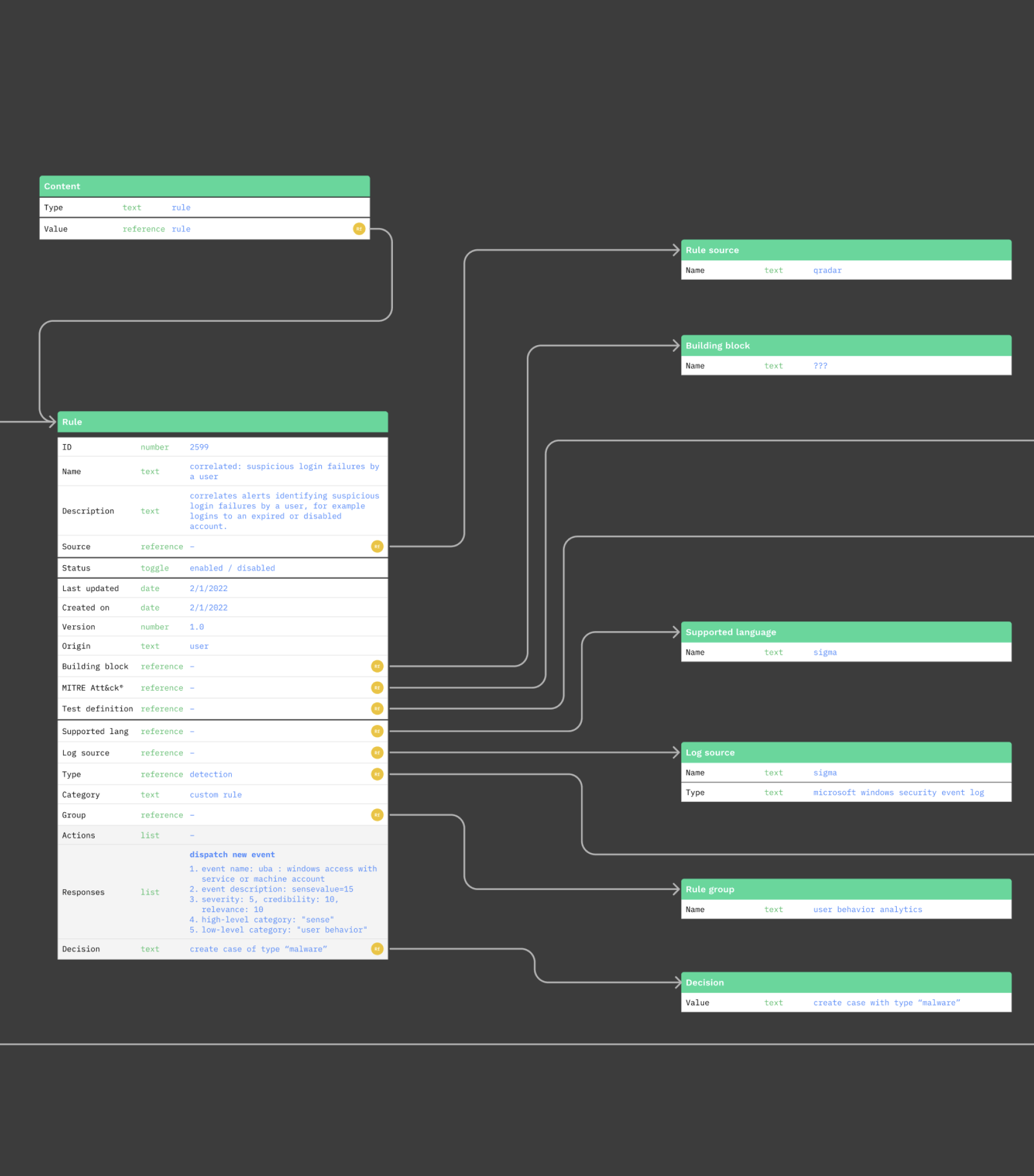Screen dimensions: 1034x1176
Task: Click the Last updated date '2/1/2022'
Action: pos(209,589)
